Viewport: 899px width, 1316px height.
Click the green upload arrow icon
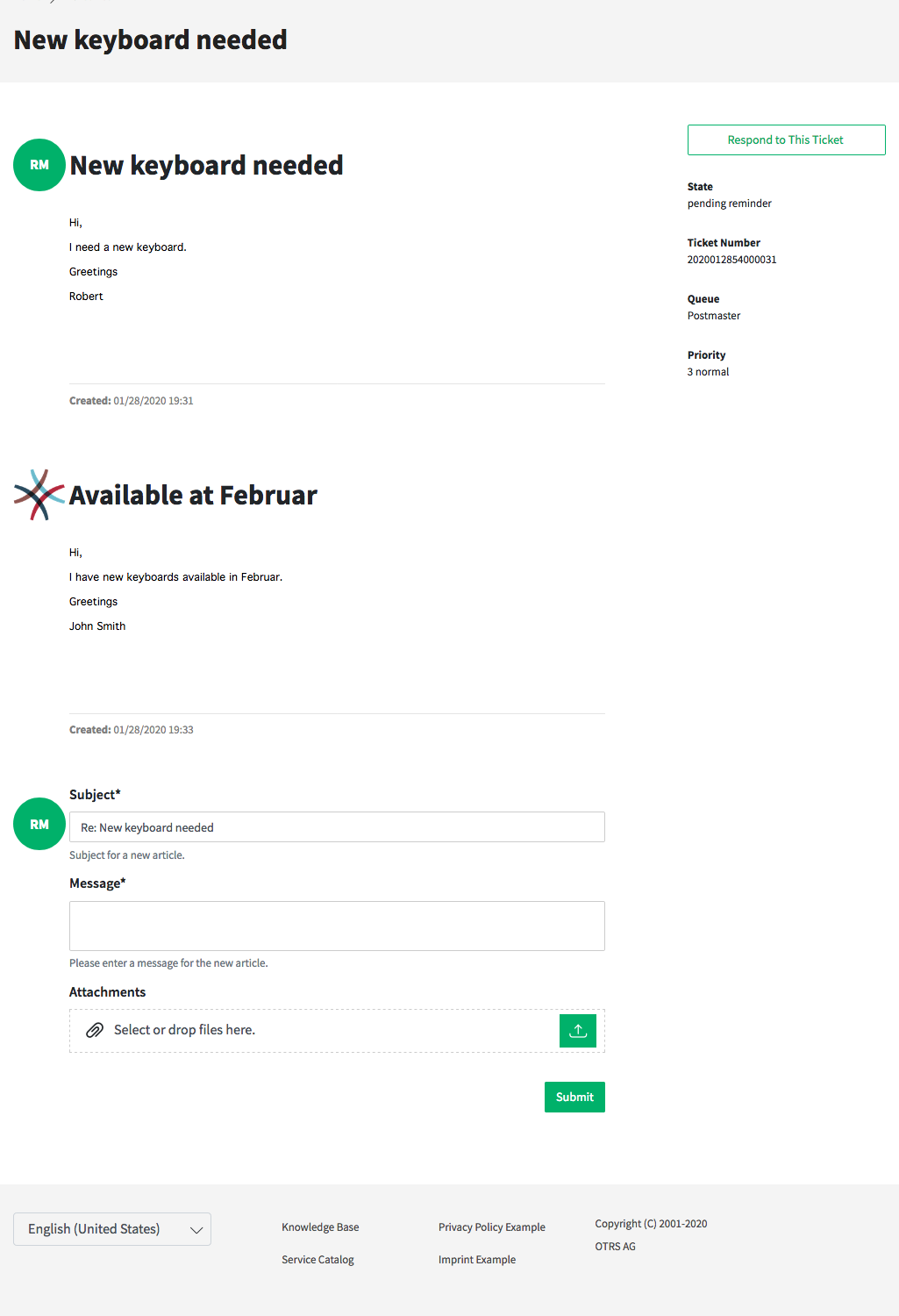tap(578, 1031)
